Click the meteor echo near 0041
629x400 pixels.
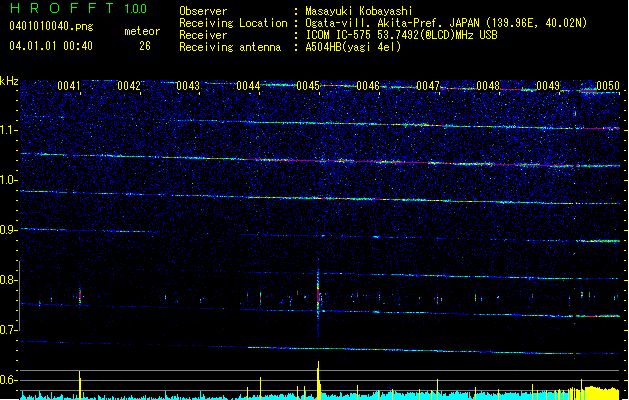[x=80, y=297]
